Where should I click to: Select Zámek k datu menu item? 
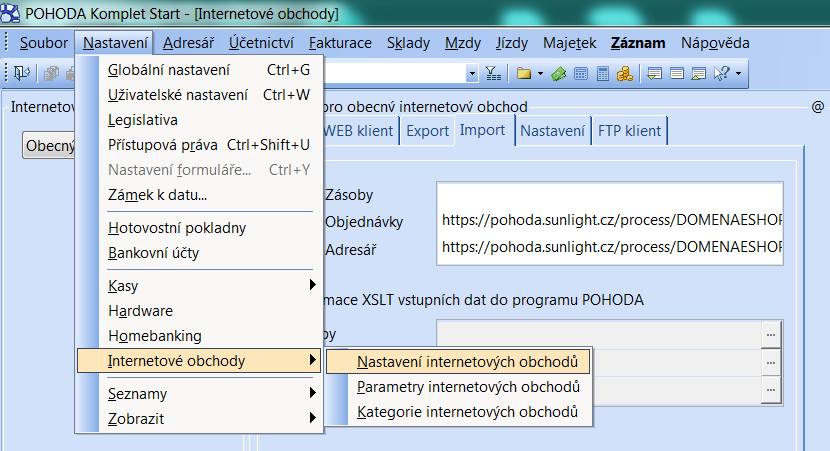(x=199, y=195)
